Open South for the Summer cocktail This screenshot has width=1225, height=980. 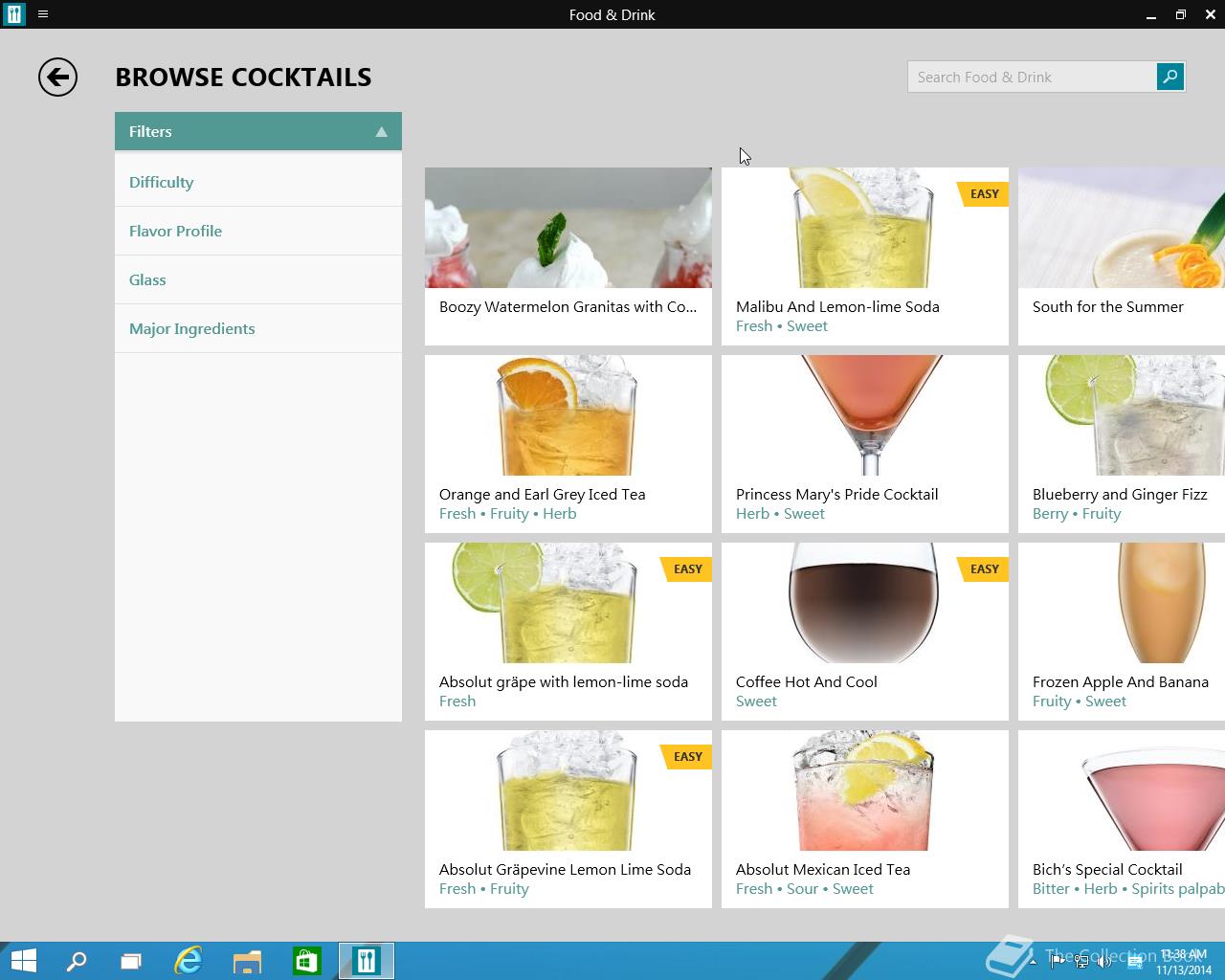1122,256
